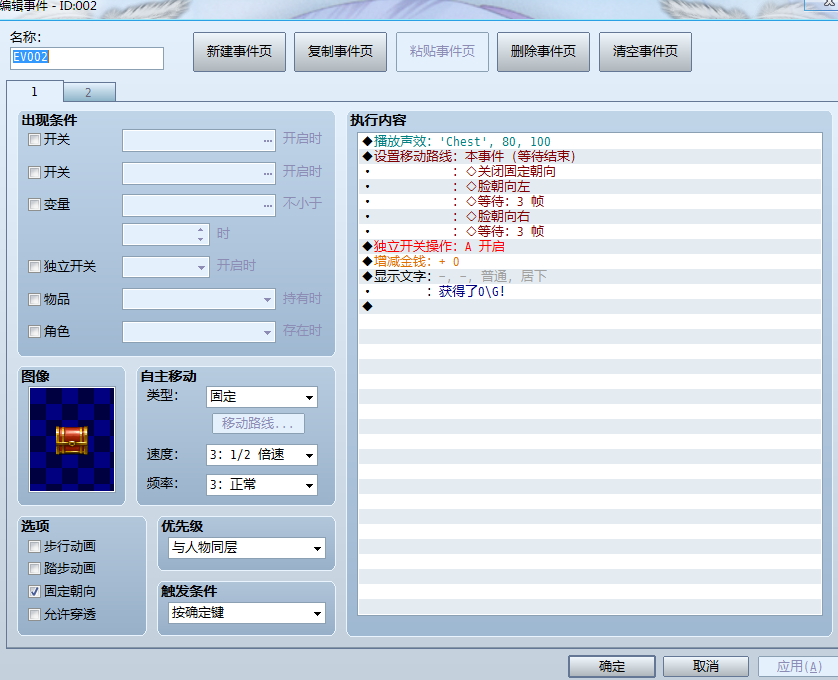Image resolution: width=838 pixels, height=680 pixels.
Task: Click the 复制事件页 button
Action: point(340,52)
